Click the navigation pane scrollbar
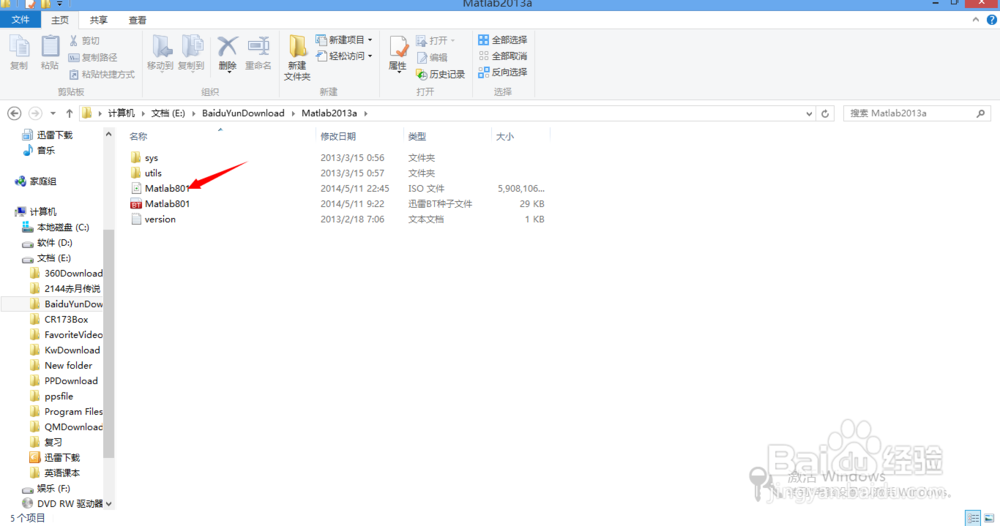Image resolution: width=1000 pixels, height=526 pixels. pyautogui.click(x=108, y=344)
